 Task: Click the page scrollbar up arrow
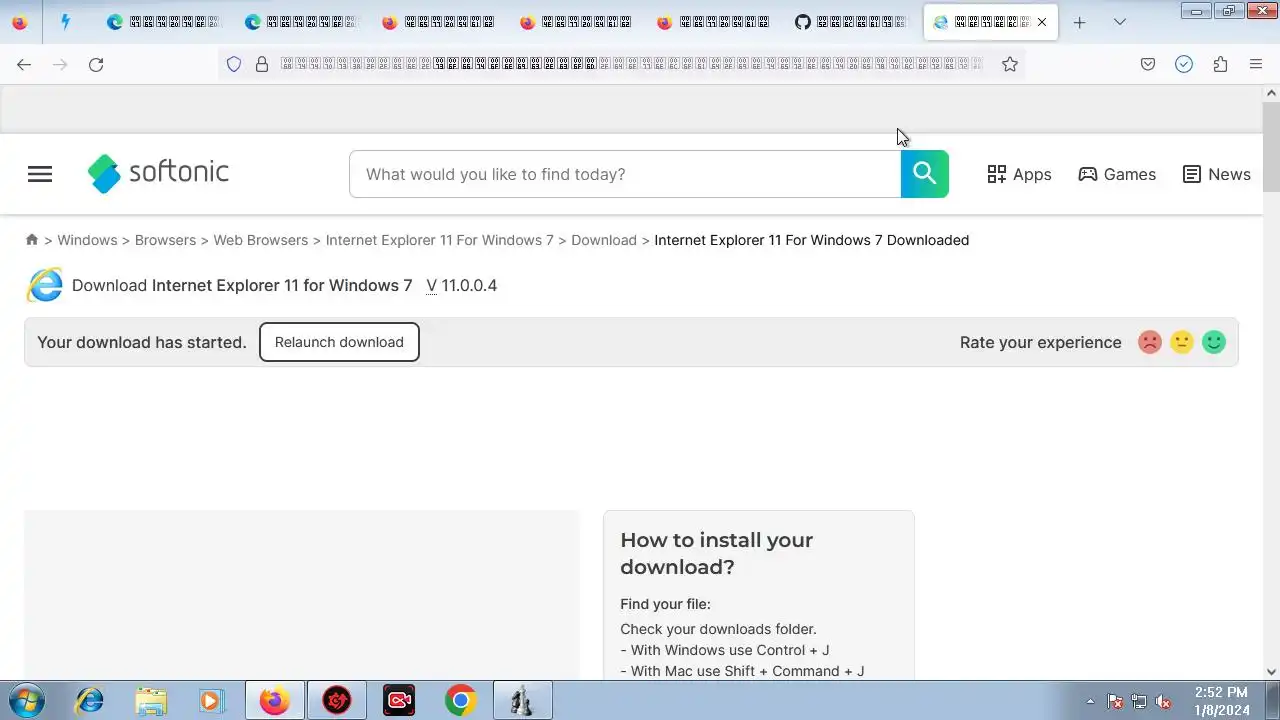tap(1271, 92)
